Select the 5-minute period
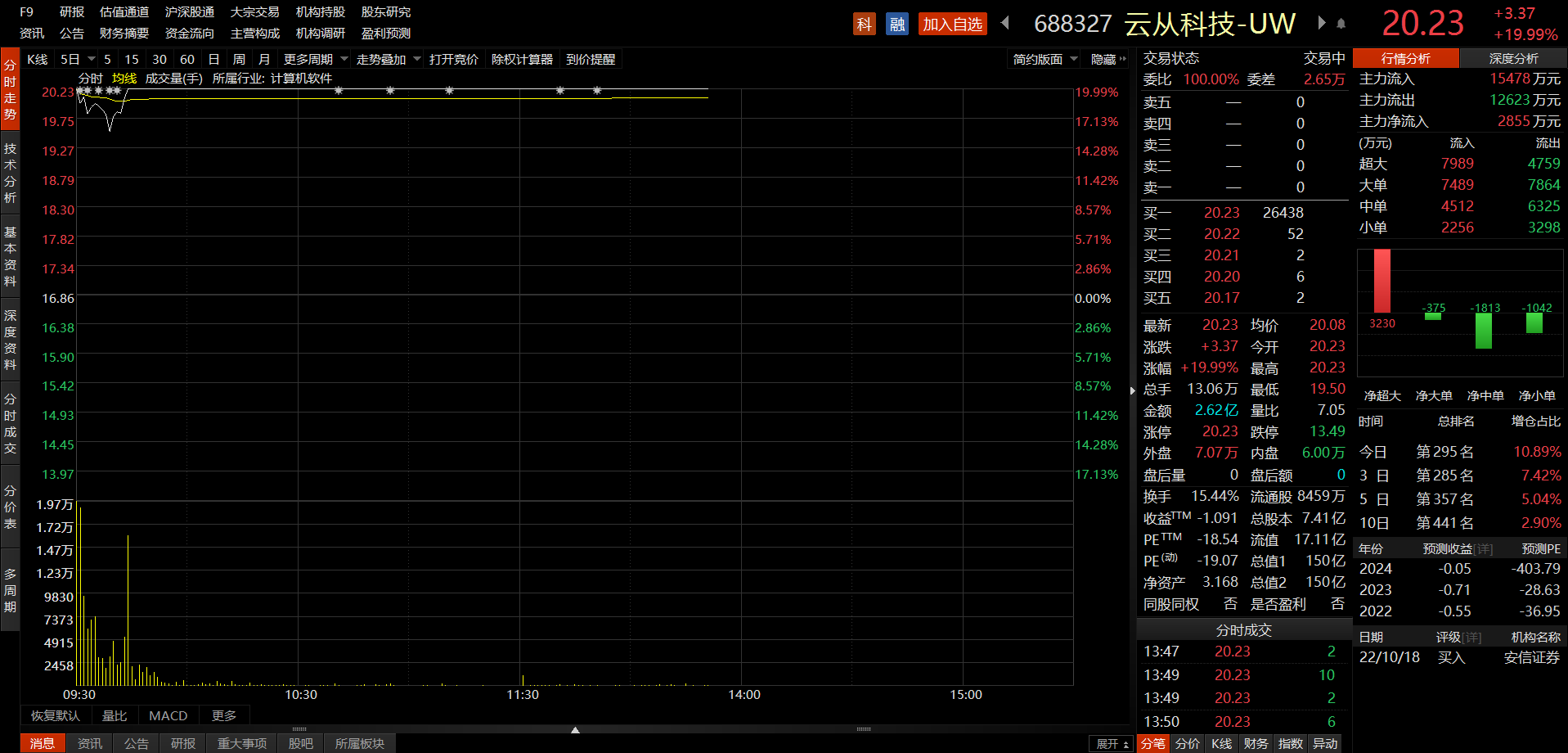Screen dimensions: 1568x753 coord(107,59)
